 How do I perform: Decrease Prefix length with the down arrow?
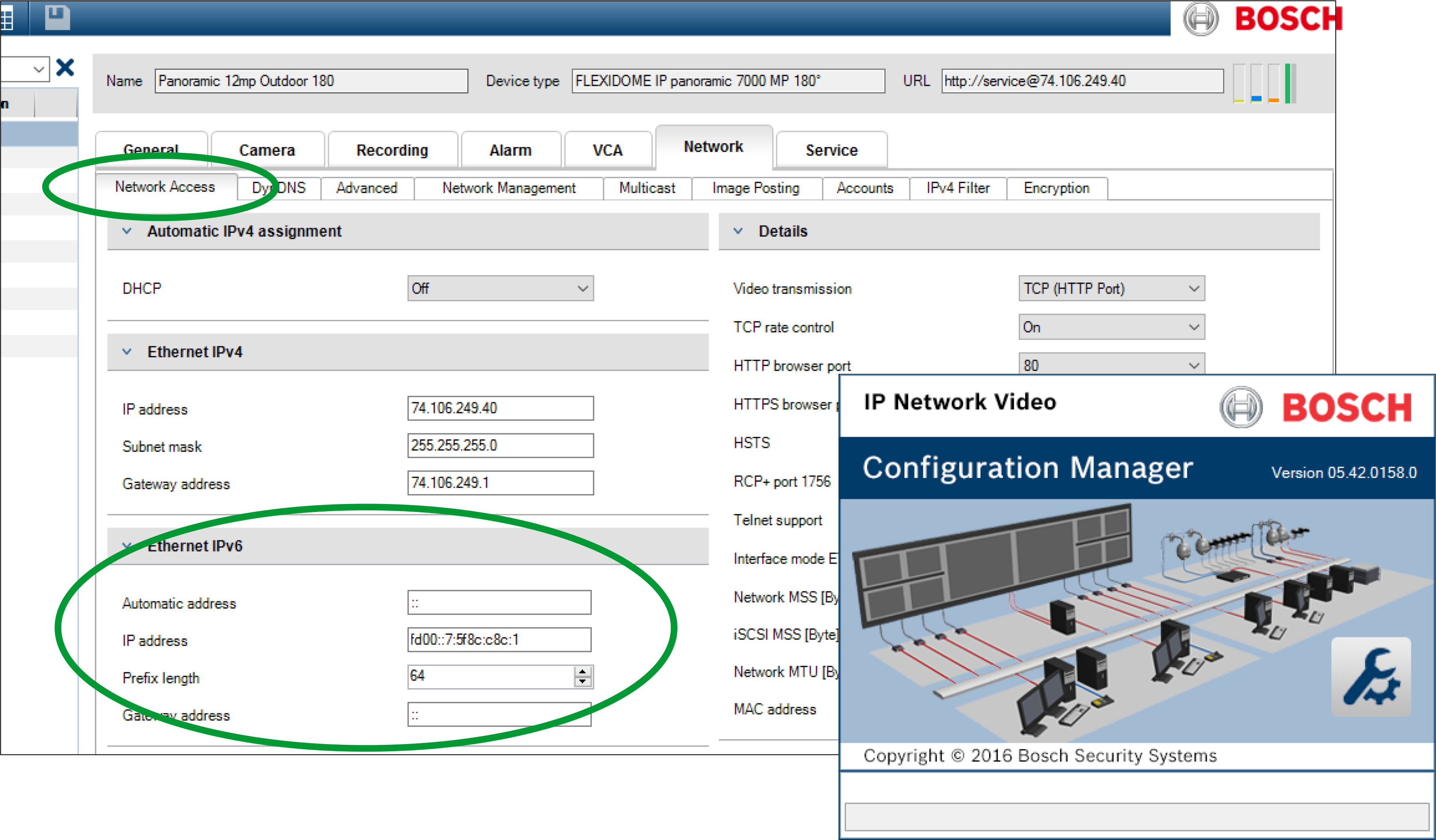pyautogui.click(x=582, y=682)
